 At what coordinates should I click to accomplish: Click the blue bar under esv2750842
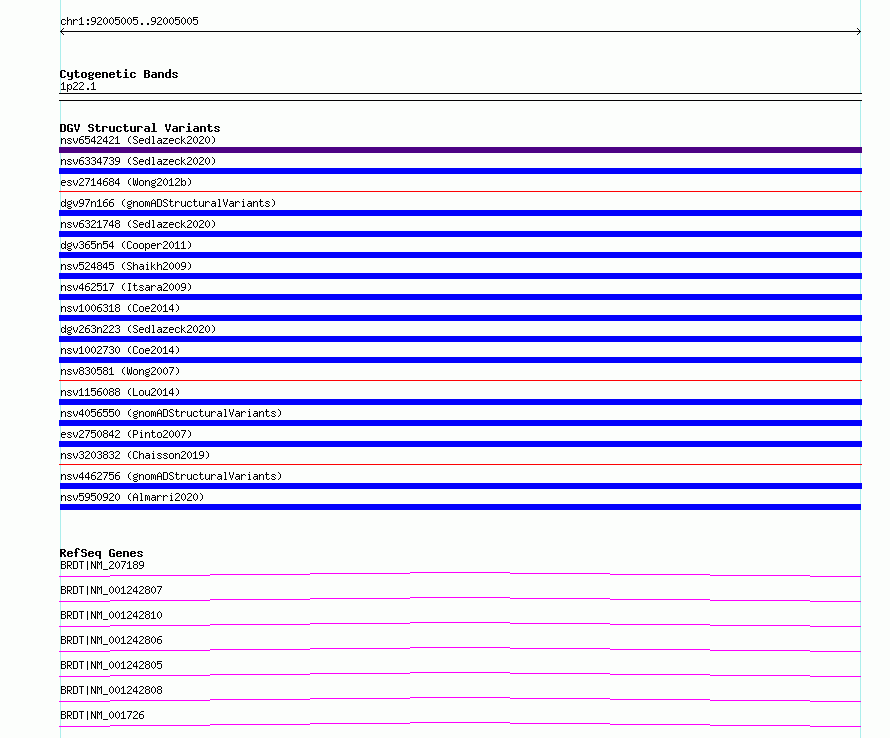pos(460,444)
